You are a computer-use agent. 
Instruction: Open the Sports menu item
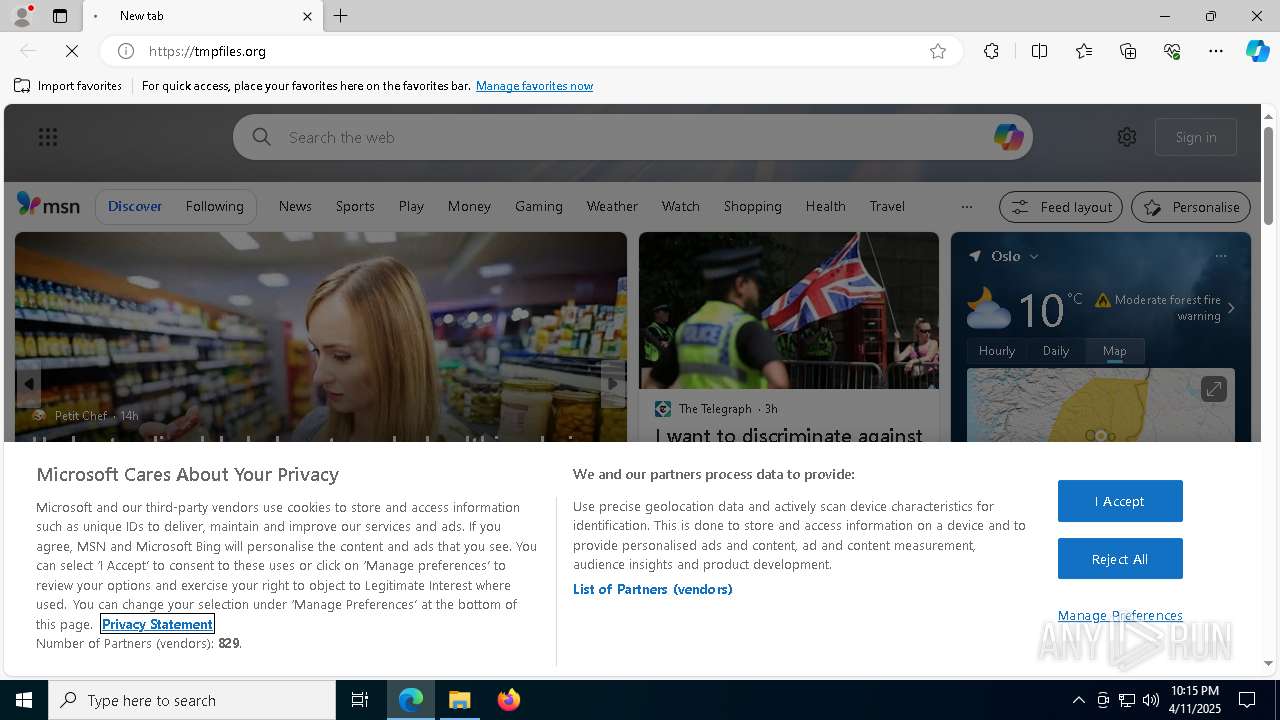355,206
